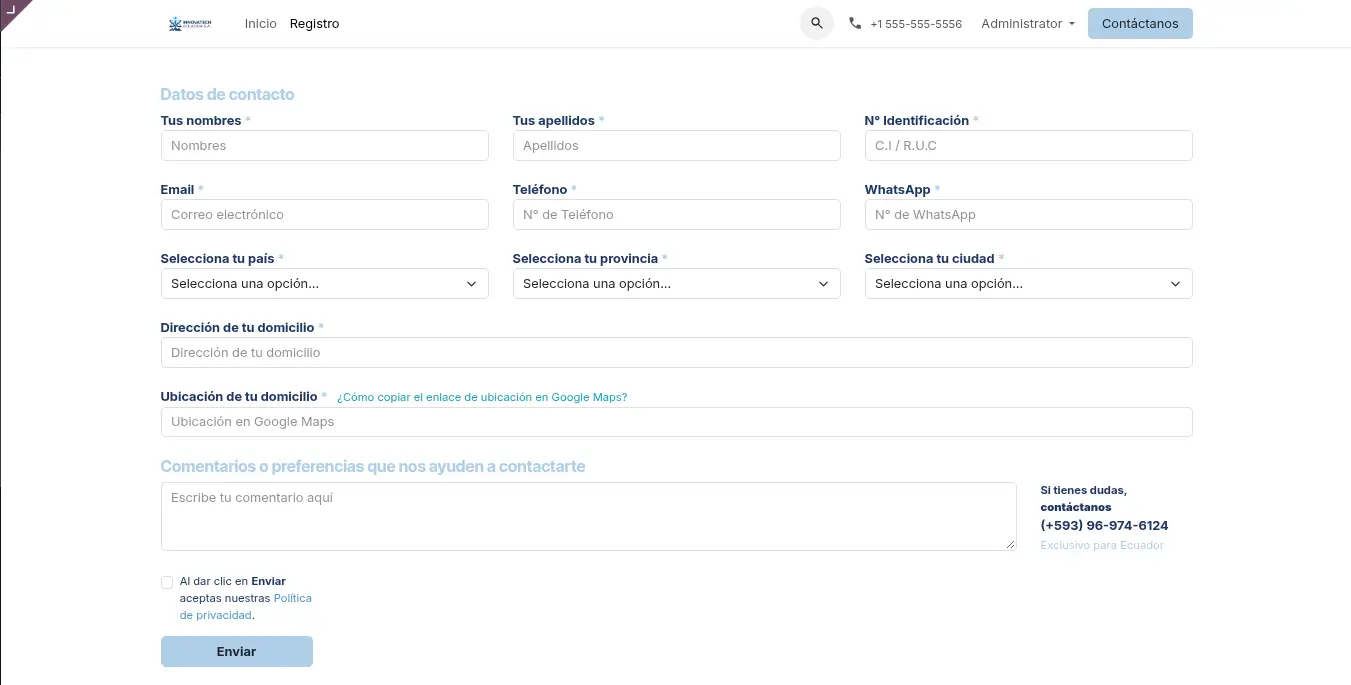Click the comment textarea
Image resolution: width=1351 pixels, height=685 pixels.
click(589, 517)
